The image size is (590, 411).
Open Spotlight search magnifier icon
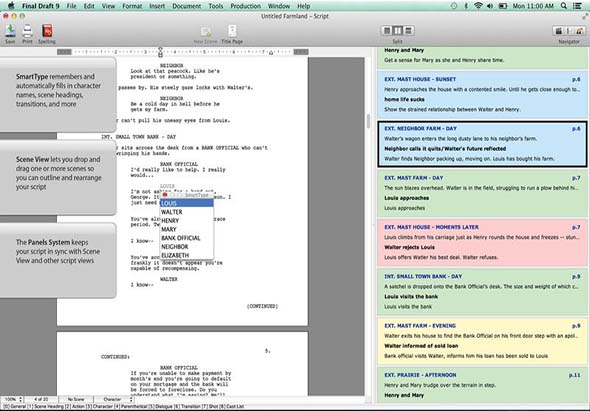(x=564, y=6)
